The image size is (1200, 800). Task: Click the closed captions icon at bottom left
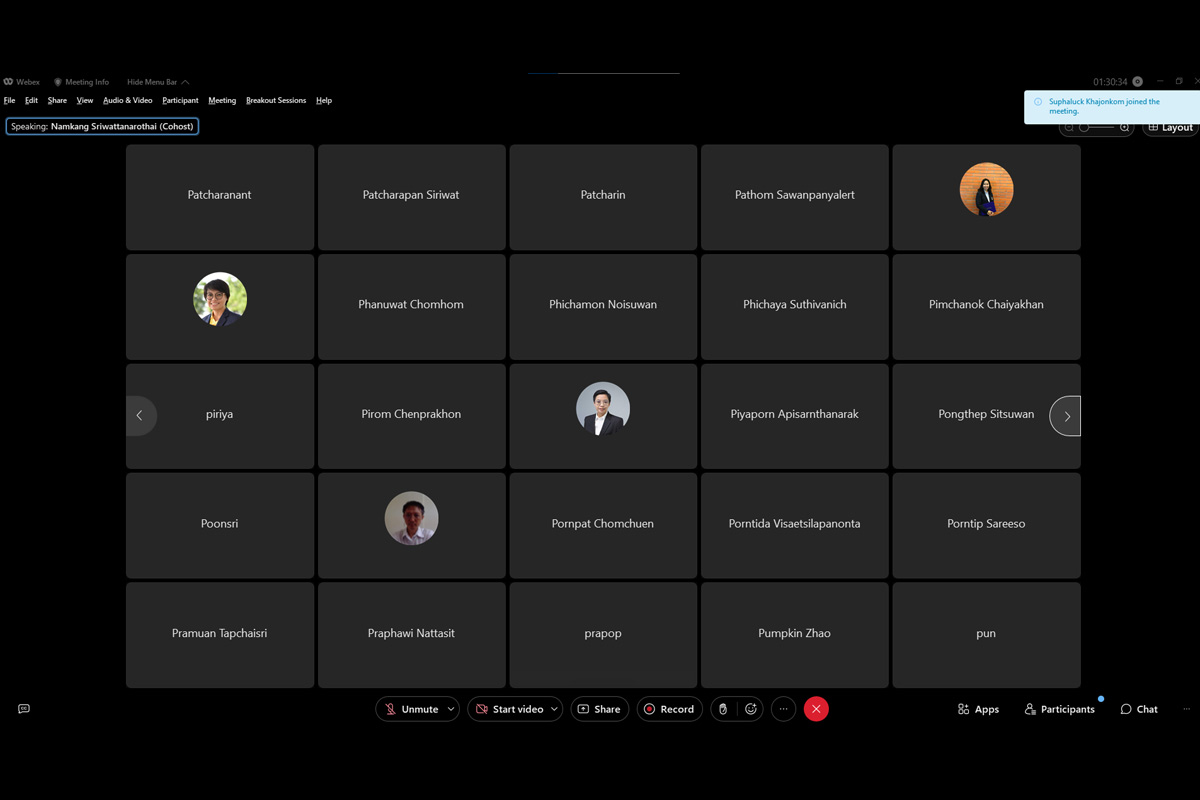[24, 709]
